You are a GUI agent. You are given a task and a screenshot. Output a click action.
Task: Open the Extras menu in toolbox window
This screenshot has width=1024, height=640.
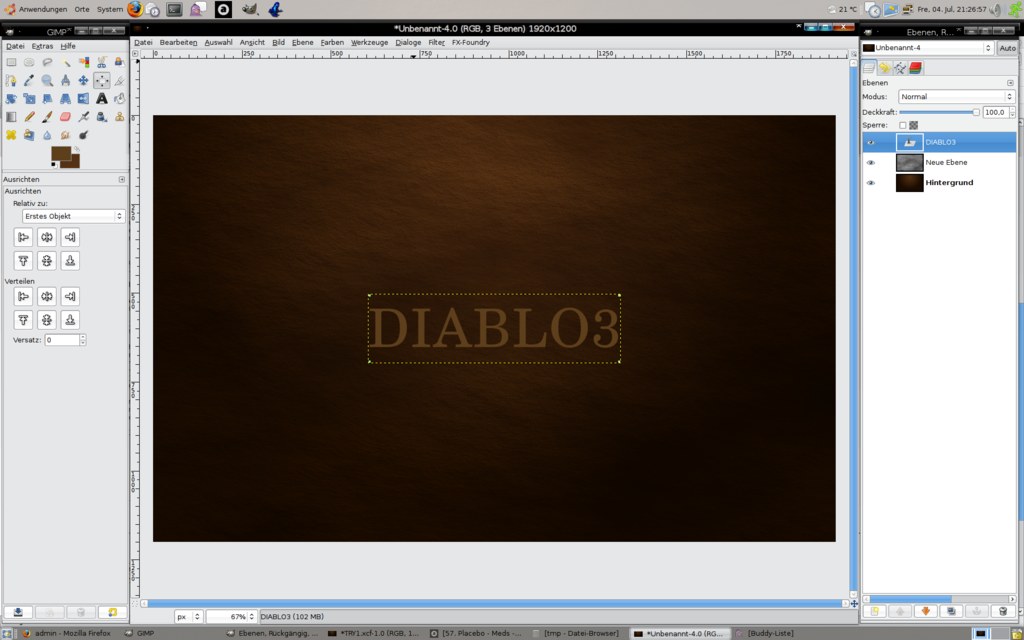[x=42, y=46]
